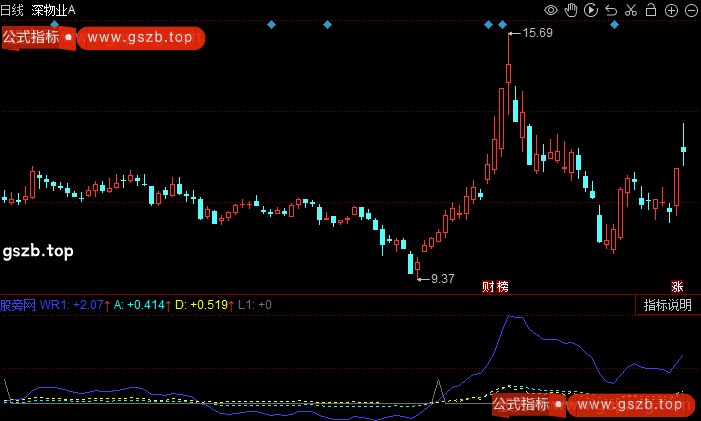Click the replay playback icon
Screen dimensions: 701x421
pyautogui.click(x=591, y=10)
